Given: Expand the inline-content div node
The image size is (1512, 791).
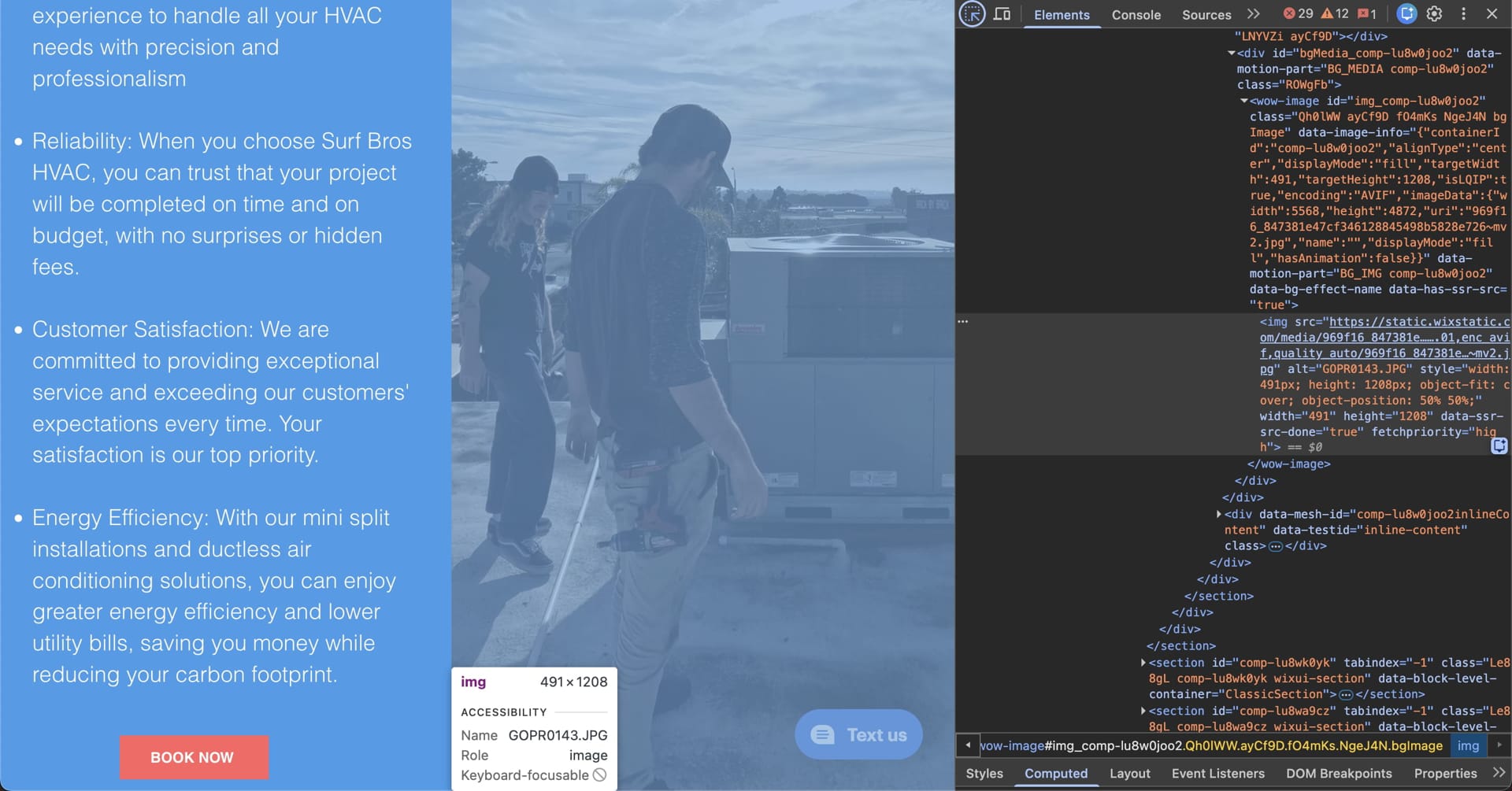Looking at the screenshot, I should (x=1218, y=514).
